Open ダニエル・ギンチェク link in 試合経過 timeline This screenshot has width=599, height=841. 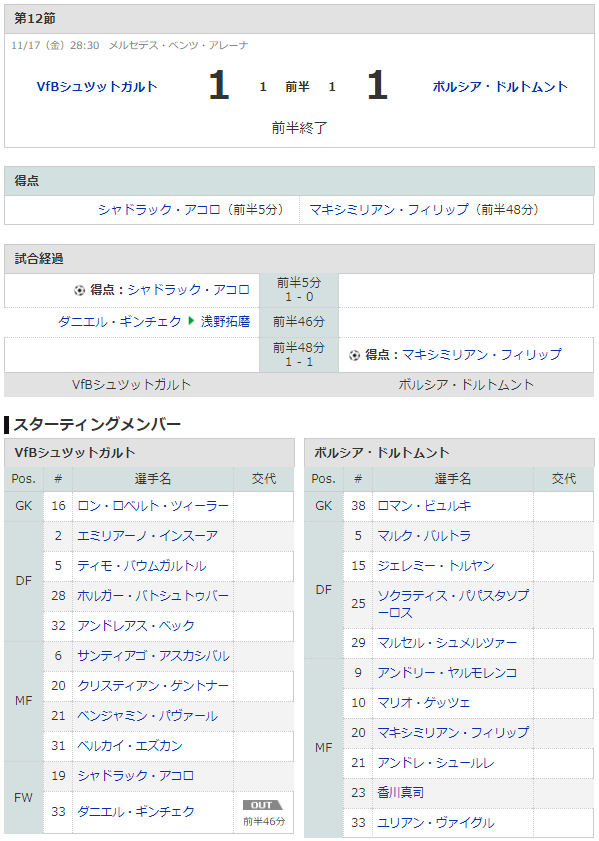(120, 321)
